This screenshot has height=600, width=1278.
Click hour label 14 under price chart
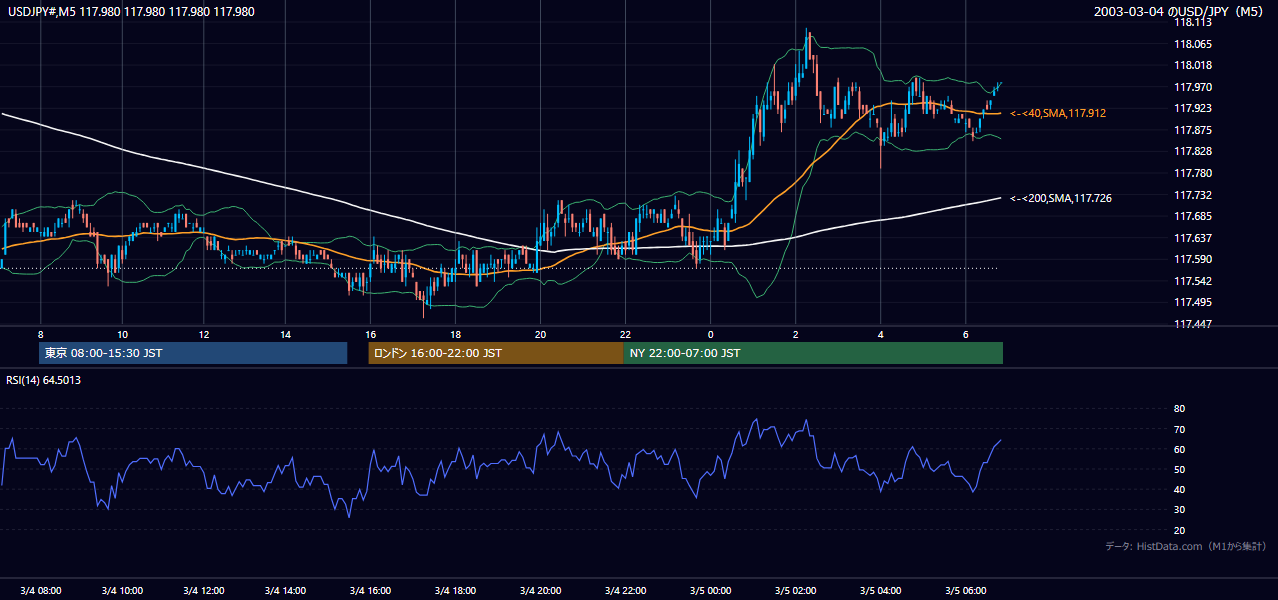[x=286, y=334]
